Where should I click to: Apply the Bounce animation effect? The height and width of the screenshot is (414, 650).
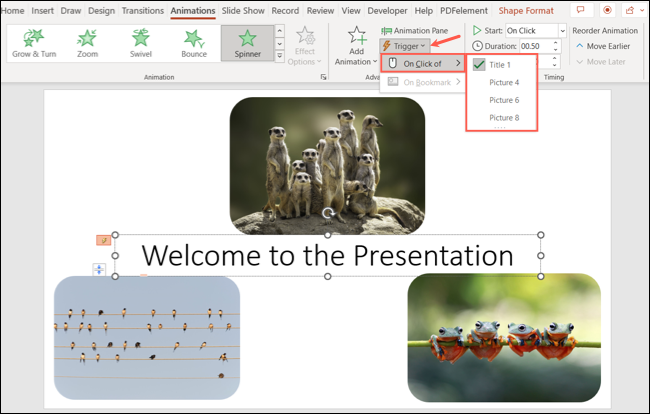[x=194, y=43]
